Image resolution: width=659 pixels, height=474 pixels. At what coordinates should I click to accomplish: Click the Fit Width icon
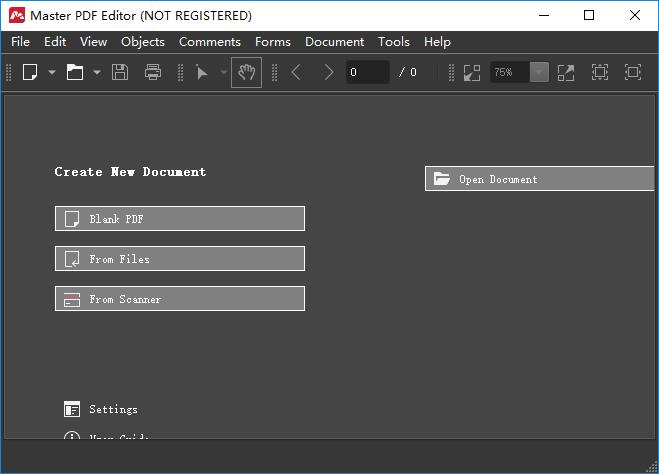[633, 72]
